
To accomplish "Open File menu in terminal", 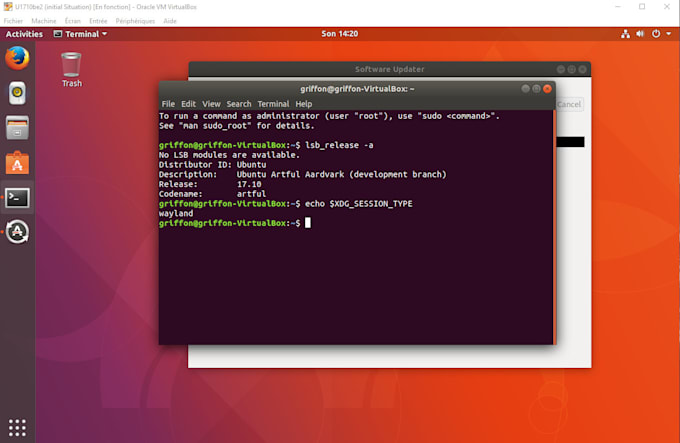I will pos(168,104).
